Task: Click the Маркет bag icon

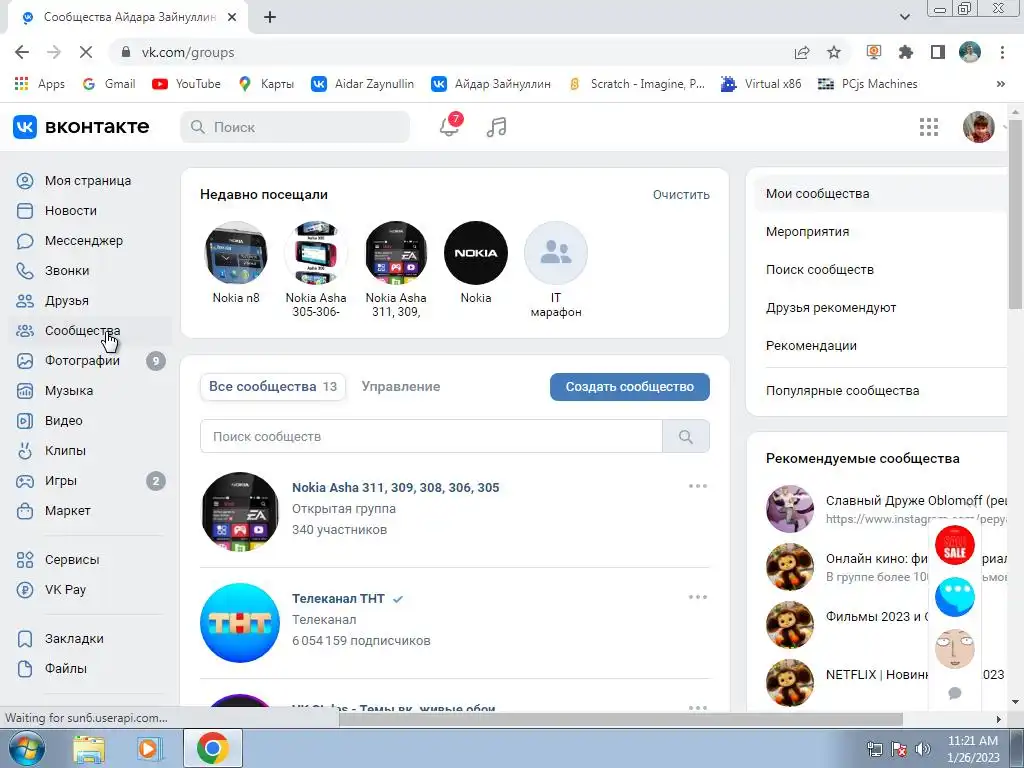Action: tap(25, 511)
